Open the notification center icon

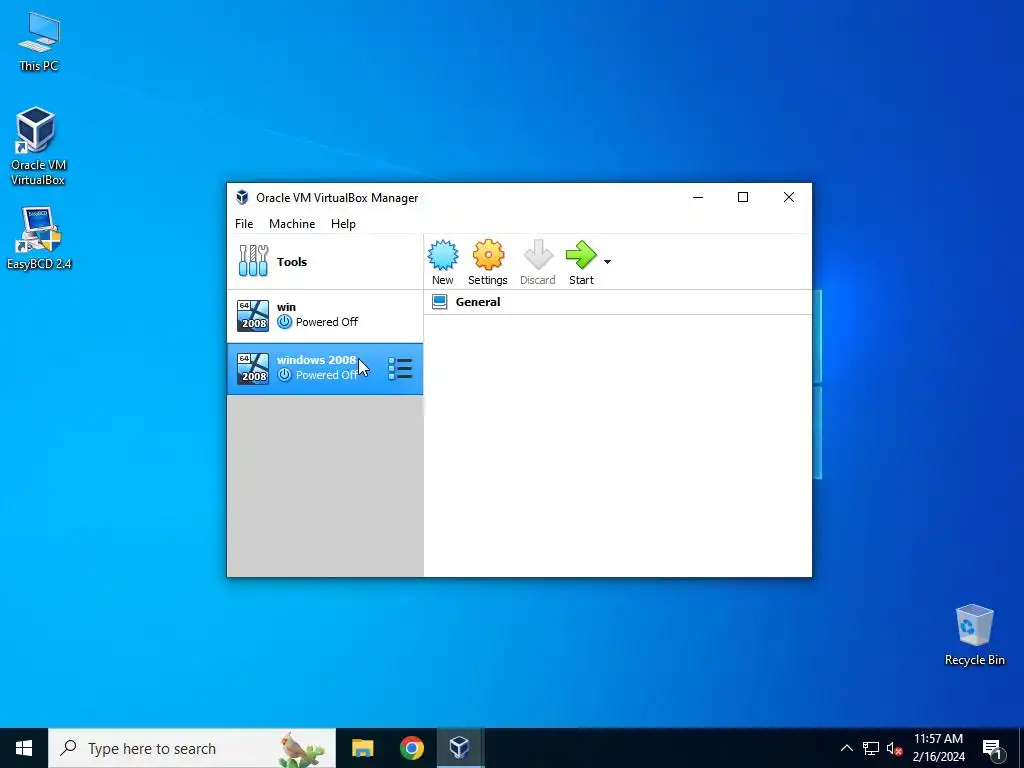point(993,749)
